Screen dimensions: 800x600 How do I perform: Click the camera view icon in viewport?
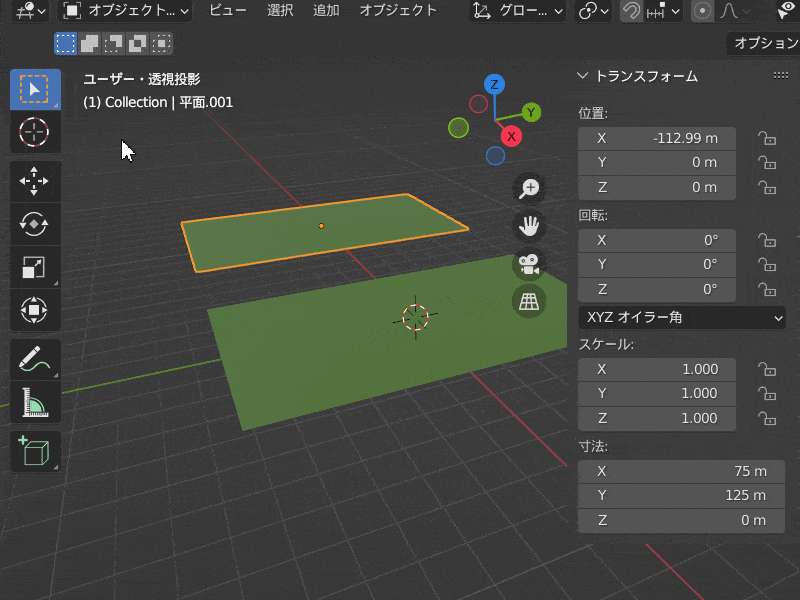click(x=529, y=264)
